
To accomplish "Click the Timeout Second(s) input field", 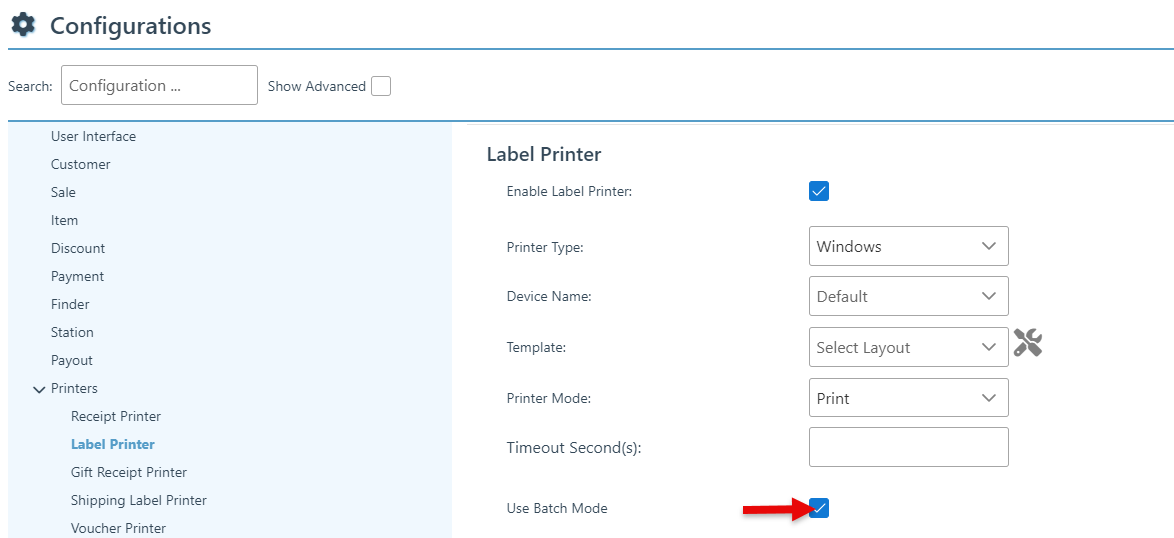I will click(908, 447).
